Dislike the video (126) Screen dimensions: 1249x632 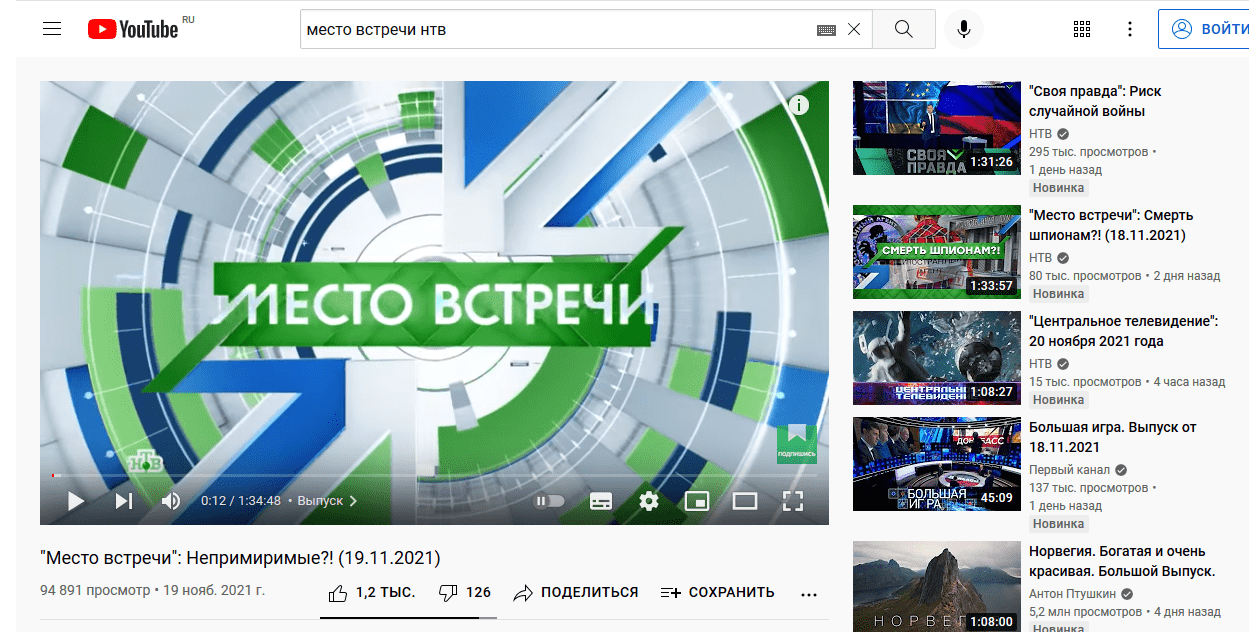(x=465, y=592)
